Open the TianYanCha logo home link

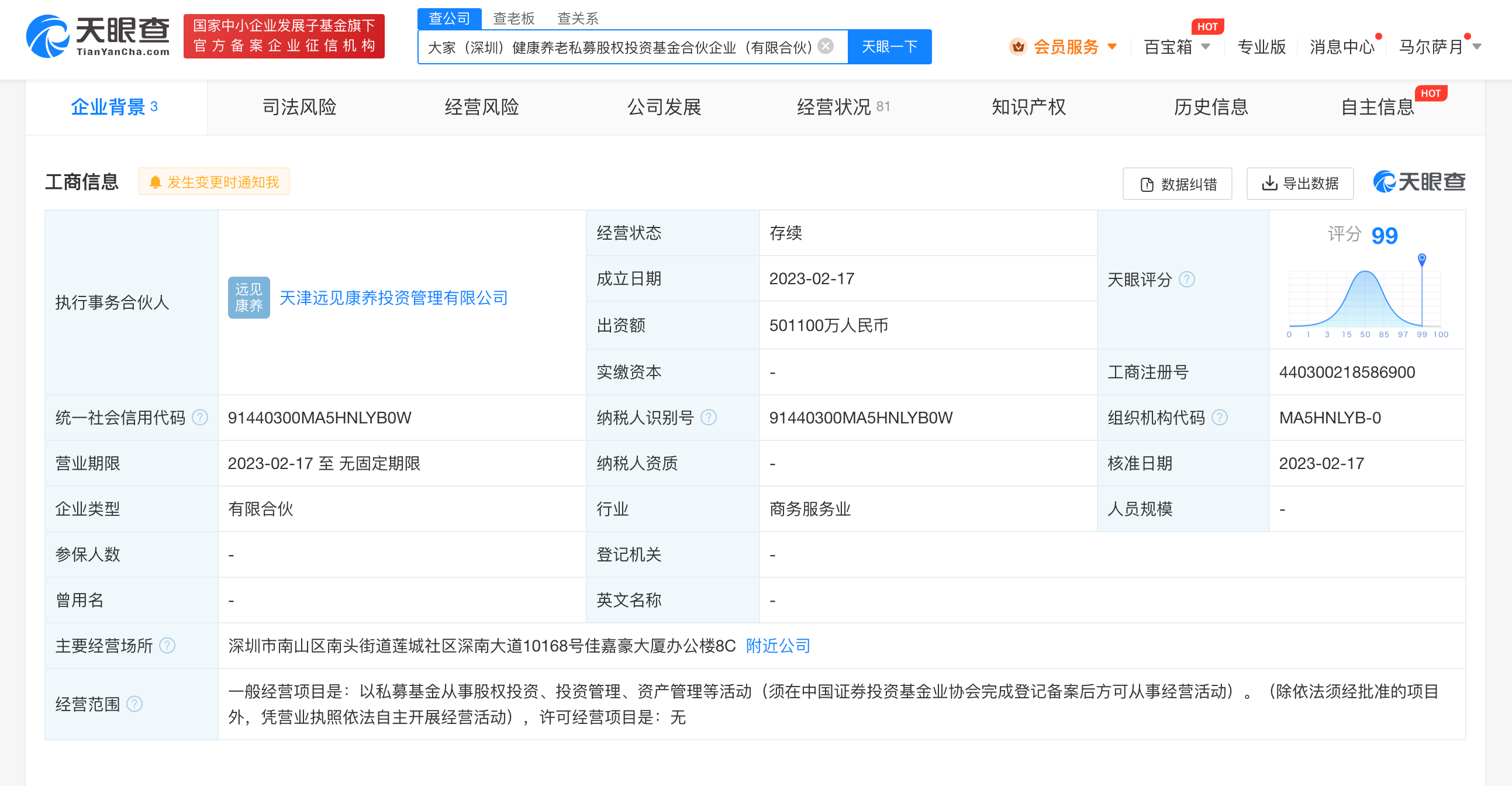click(98, 36)
